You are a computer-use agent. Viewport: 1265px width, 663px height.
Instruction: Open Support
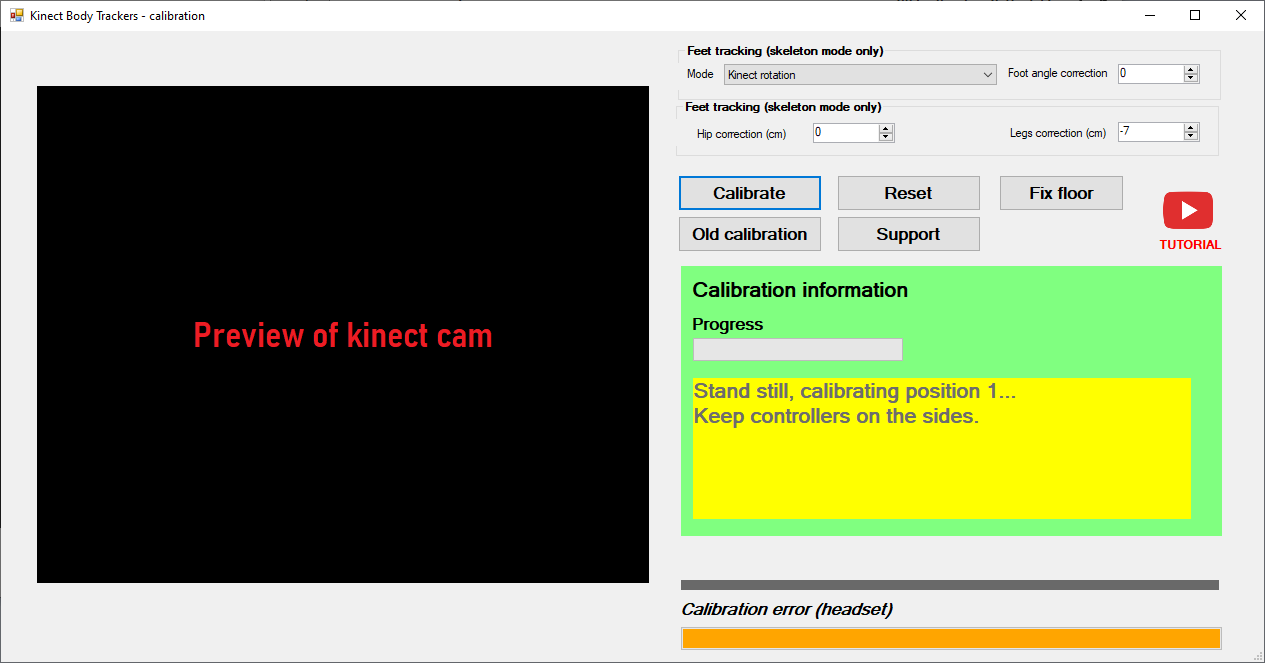point(908,234)
